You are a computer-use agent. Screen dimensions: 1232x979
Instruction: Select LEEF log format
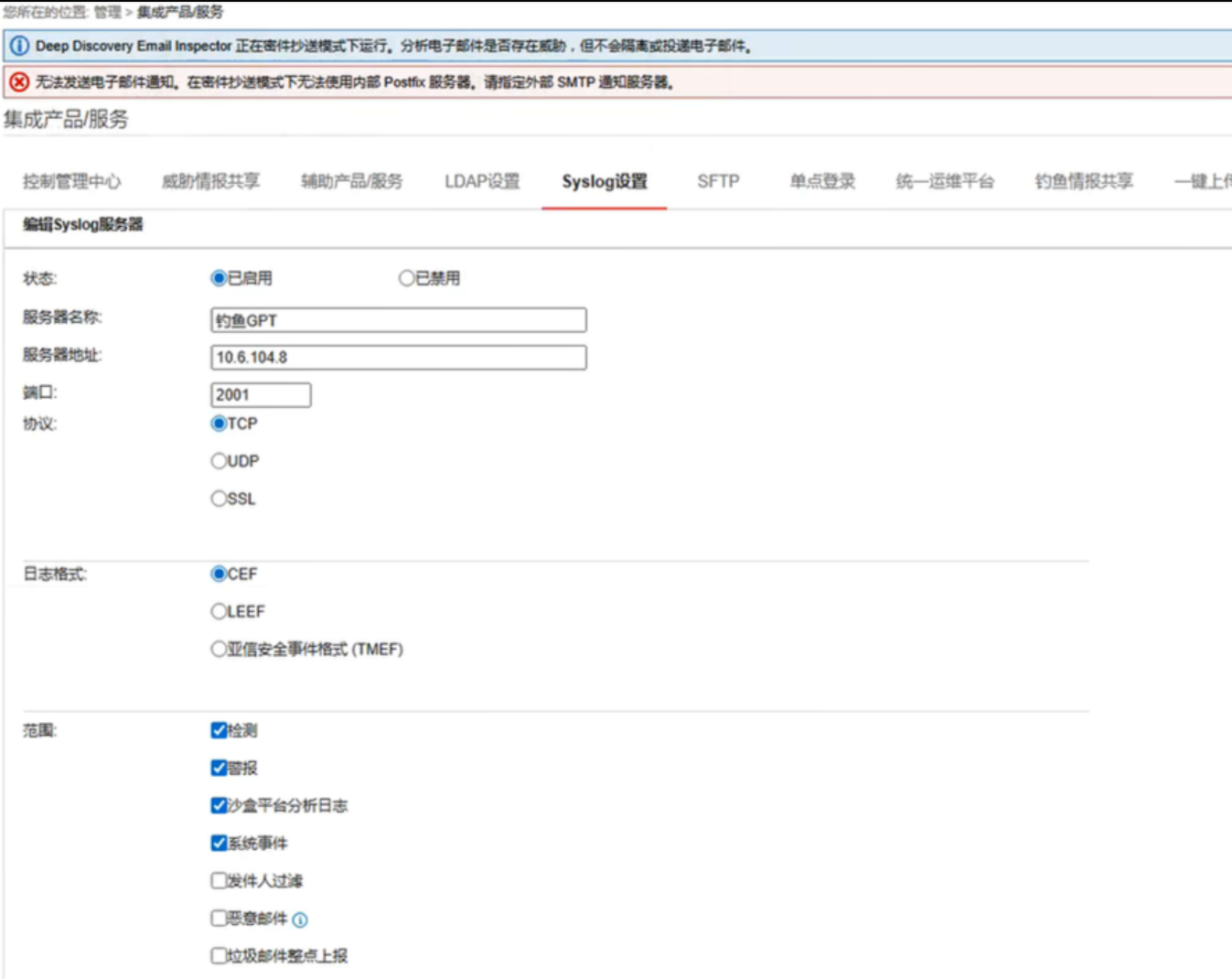[x=219, y=611]
